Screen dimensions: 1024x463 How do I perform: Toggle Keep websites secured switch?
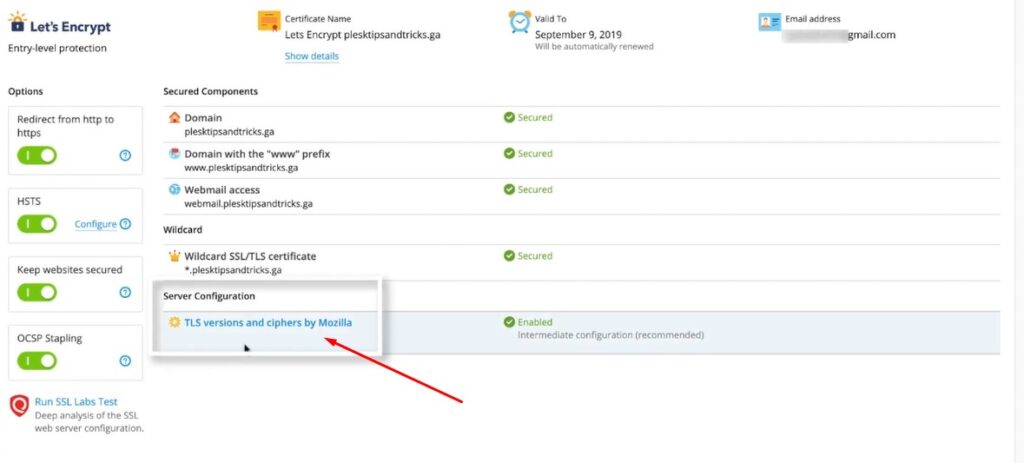pos(37,293)
